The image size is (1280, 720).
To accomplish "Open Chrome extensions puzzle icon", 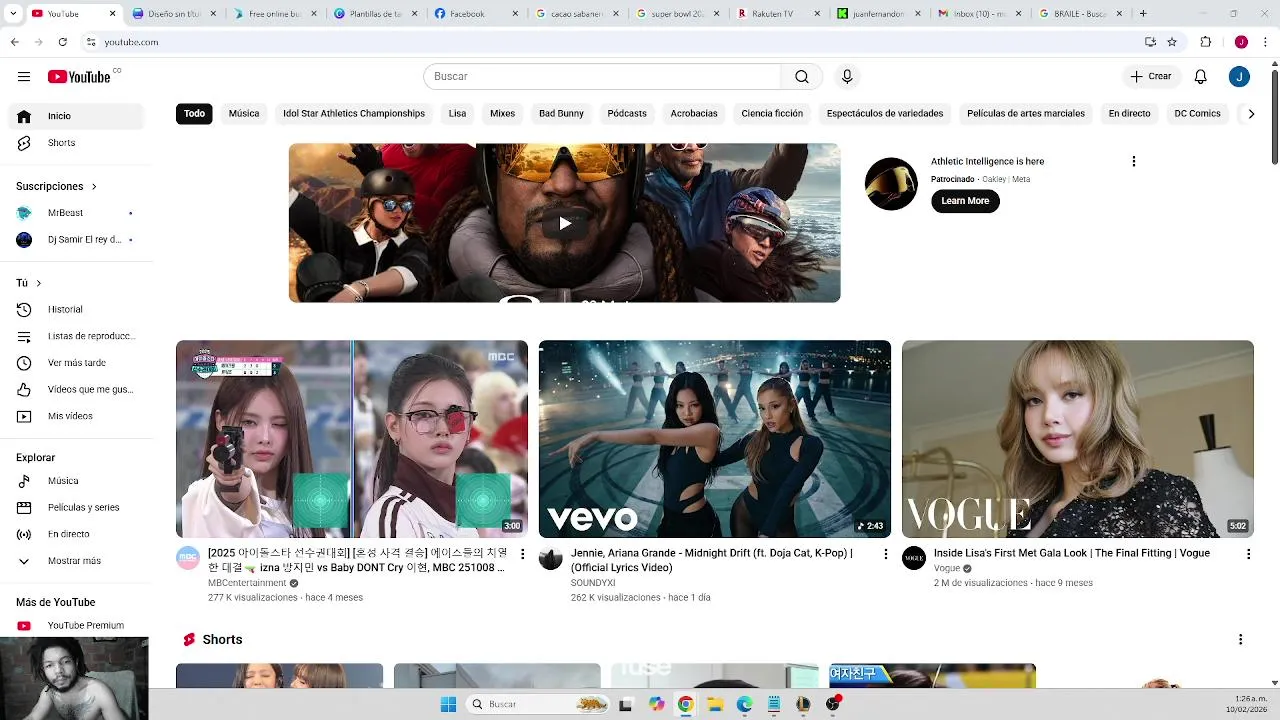I will pos(1205,42).
